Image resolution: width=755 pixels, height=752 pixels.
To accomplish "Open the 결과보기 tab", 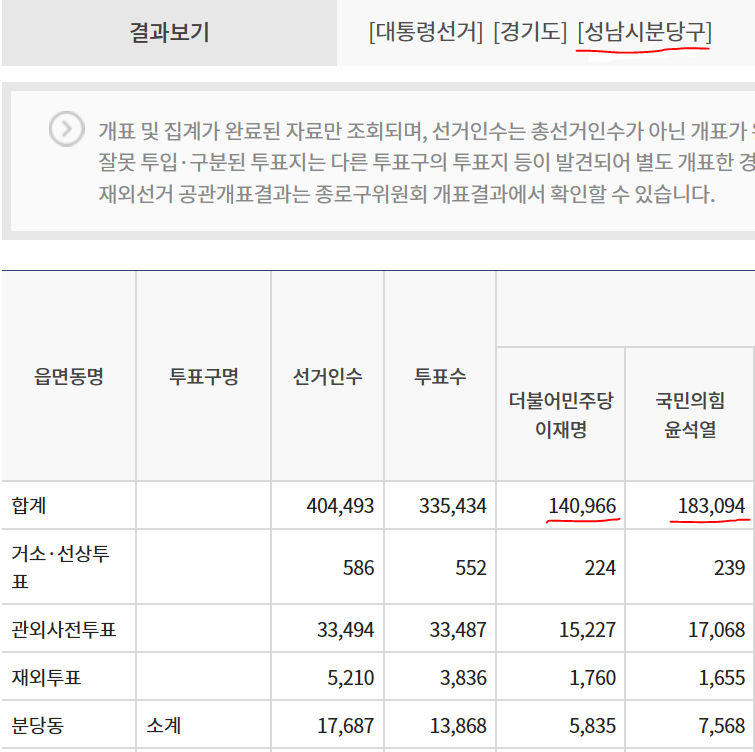I will click(169, 33).
